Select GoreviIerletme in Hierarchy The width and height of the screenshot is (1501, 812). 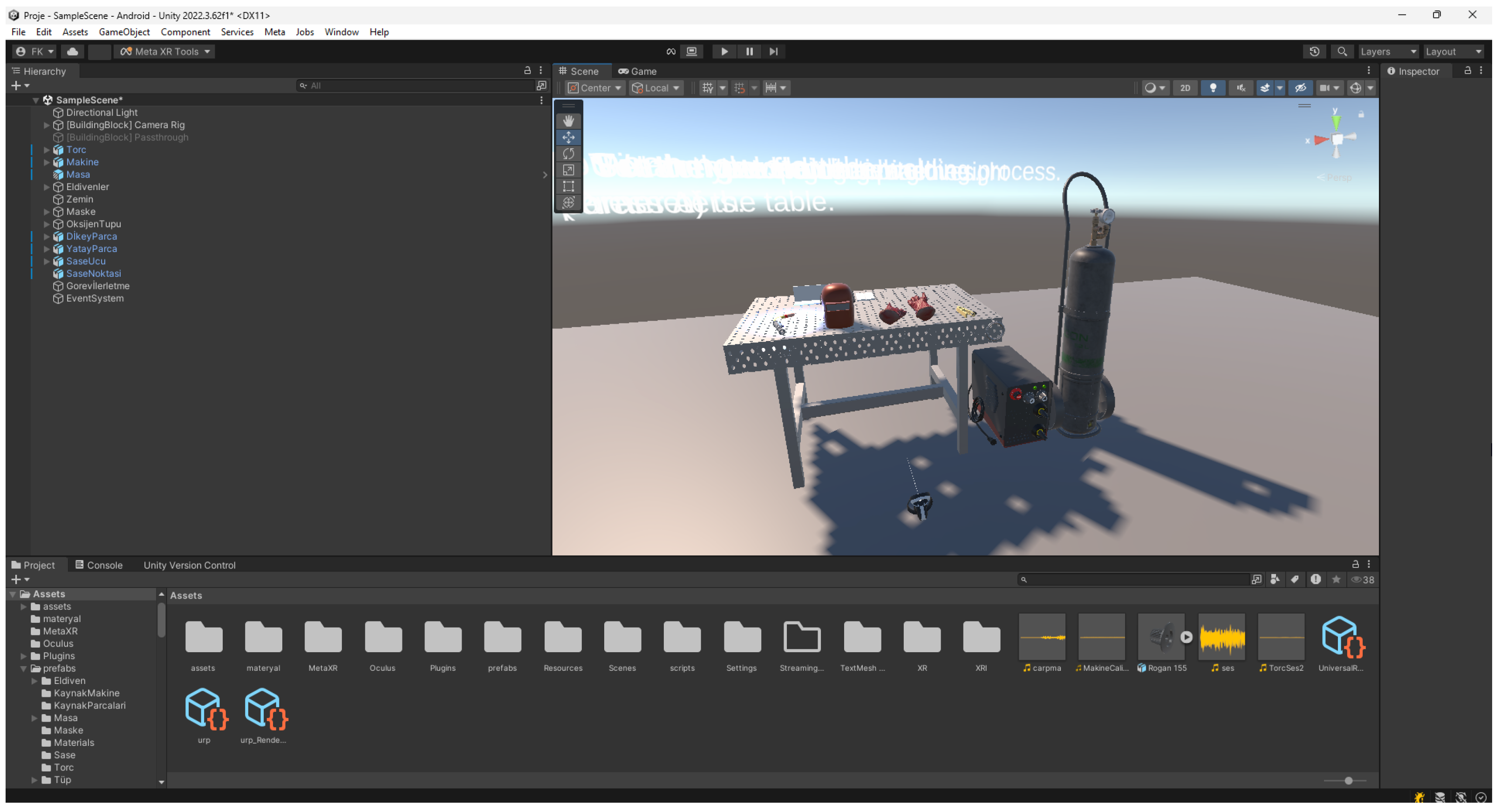[97, 286]
